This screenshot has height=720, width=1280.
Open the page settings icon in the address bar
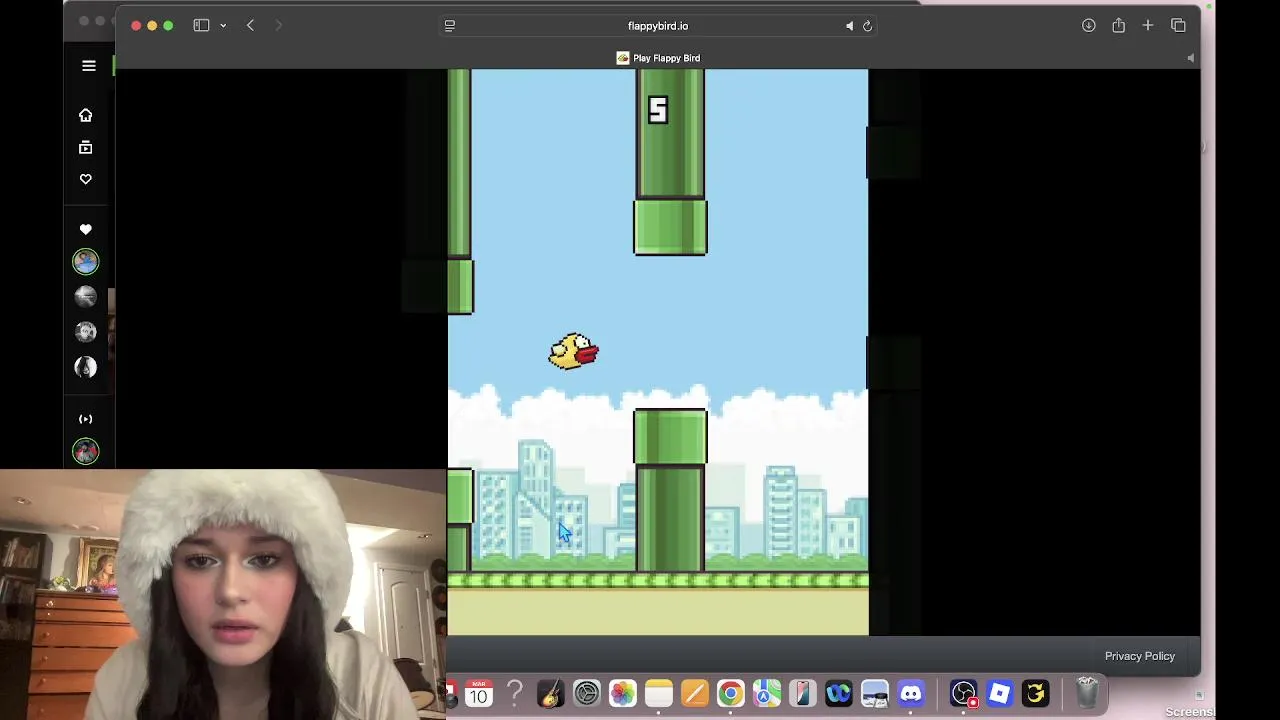450,26
